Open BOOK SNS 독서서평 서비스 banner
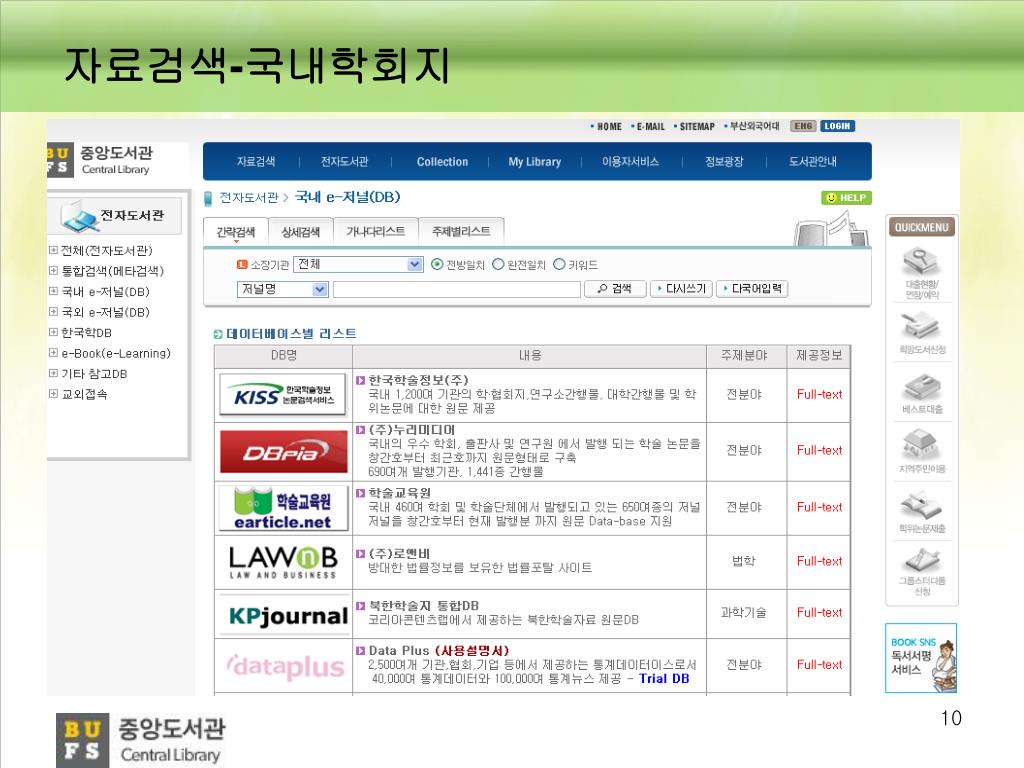The width and height of the screenshot is (1024, 768). click(921, 658)
